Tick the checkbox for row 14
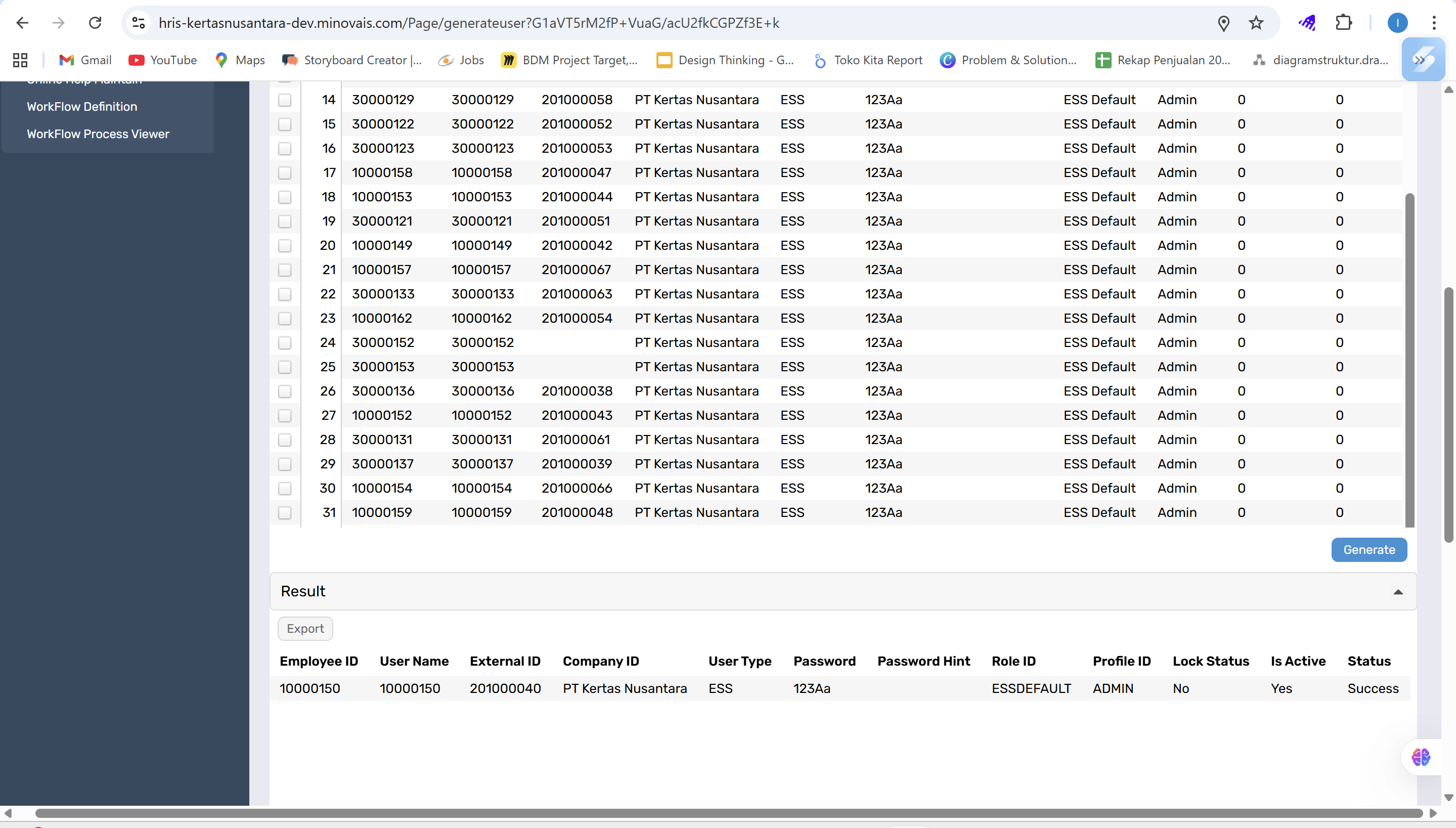The width and height of the screenshot is (1456, 828). (x=285, y=100)
